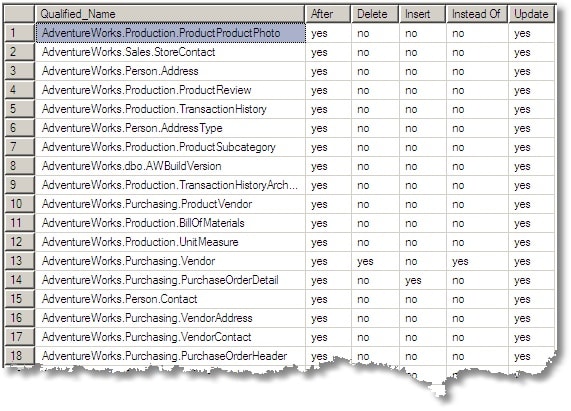Image resolution: width=571 pixels, height=411 pixels.
Task: Select cell AdventureWorks.dbo.AWBuildVersion
Action: 170,166
